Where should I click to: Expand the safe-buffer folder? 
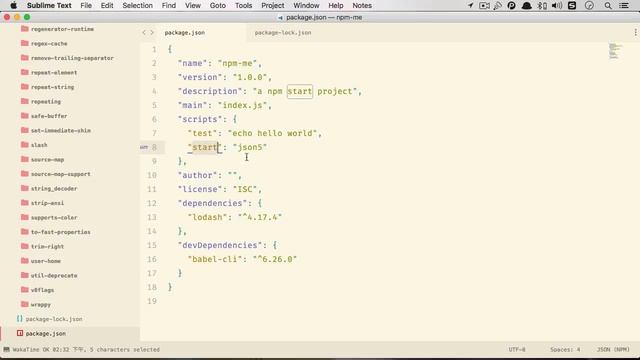click(49, 116)
